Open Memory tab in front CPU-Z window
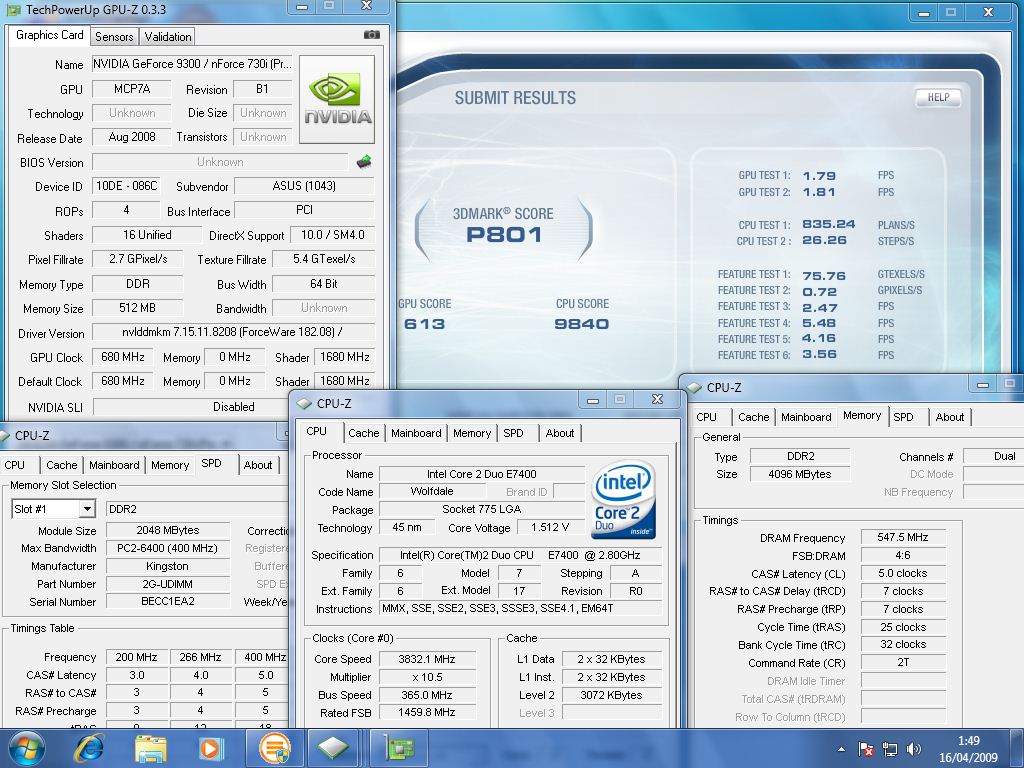 [472, 433]
